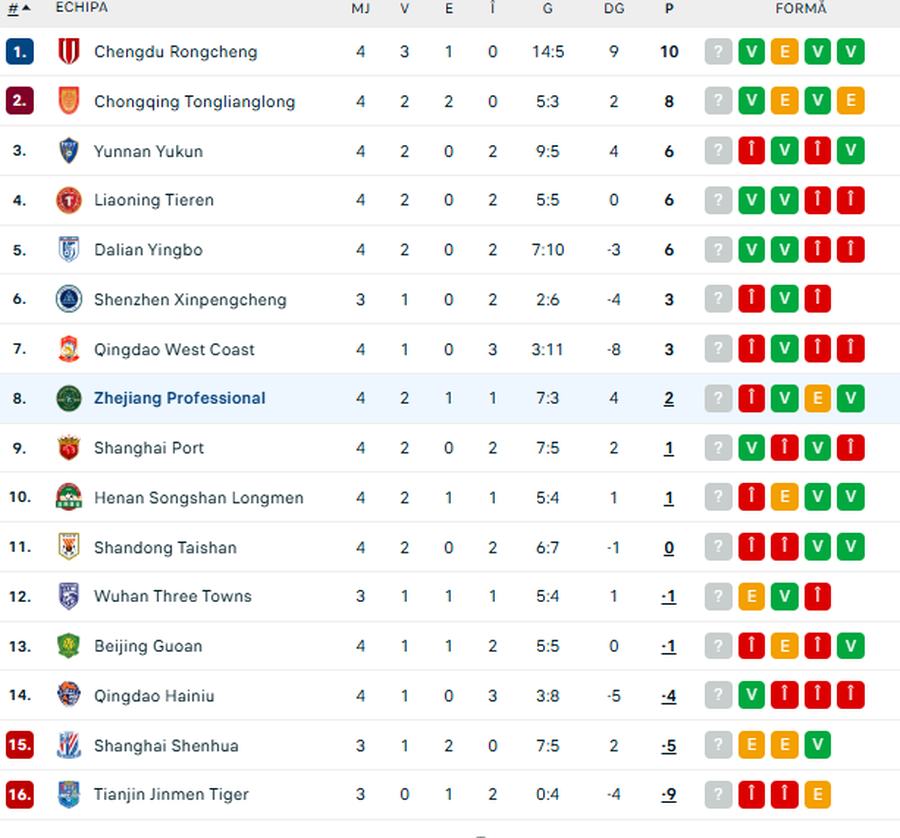The height and width of the screenshot is (838, 900).
Task: Click the Zhejiang Professional green crest
Action: [x=68, y=398]
